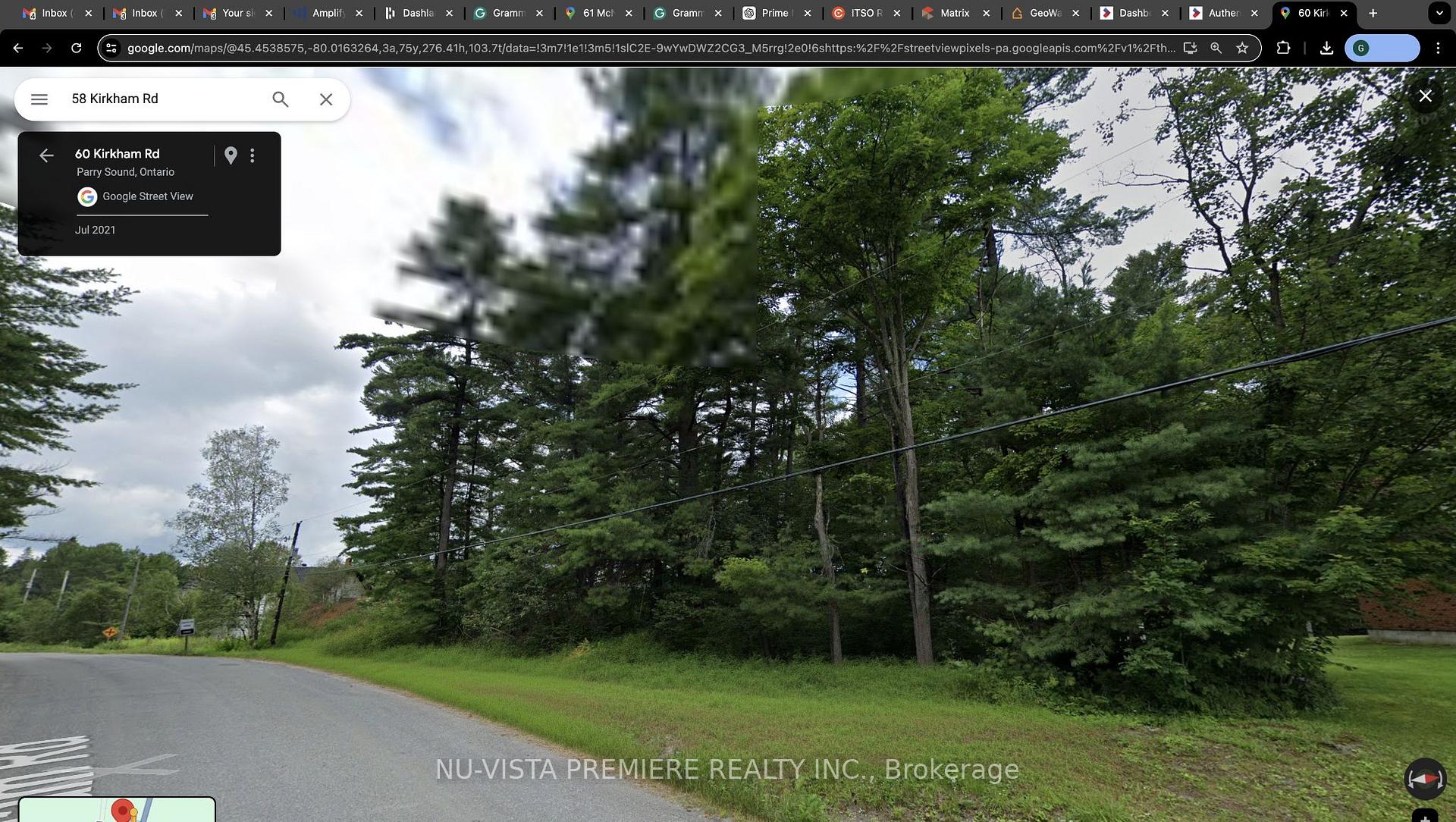Go back using Street View panel arrow
This screenshot has width=1456, height=822.
pyautogui.click(x=46, y=155)
